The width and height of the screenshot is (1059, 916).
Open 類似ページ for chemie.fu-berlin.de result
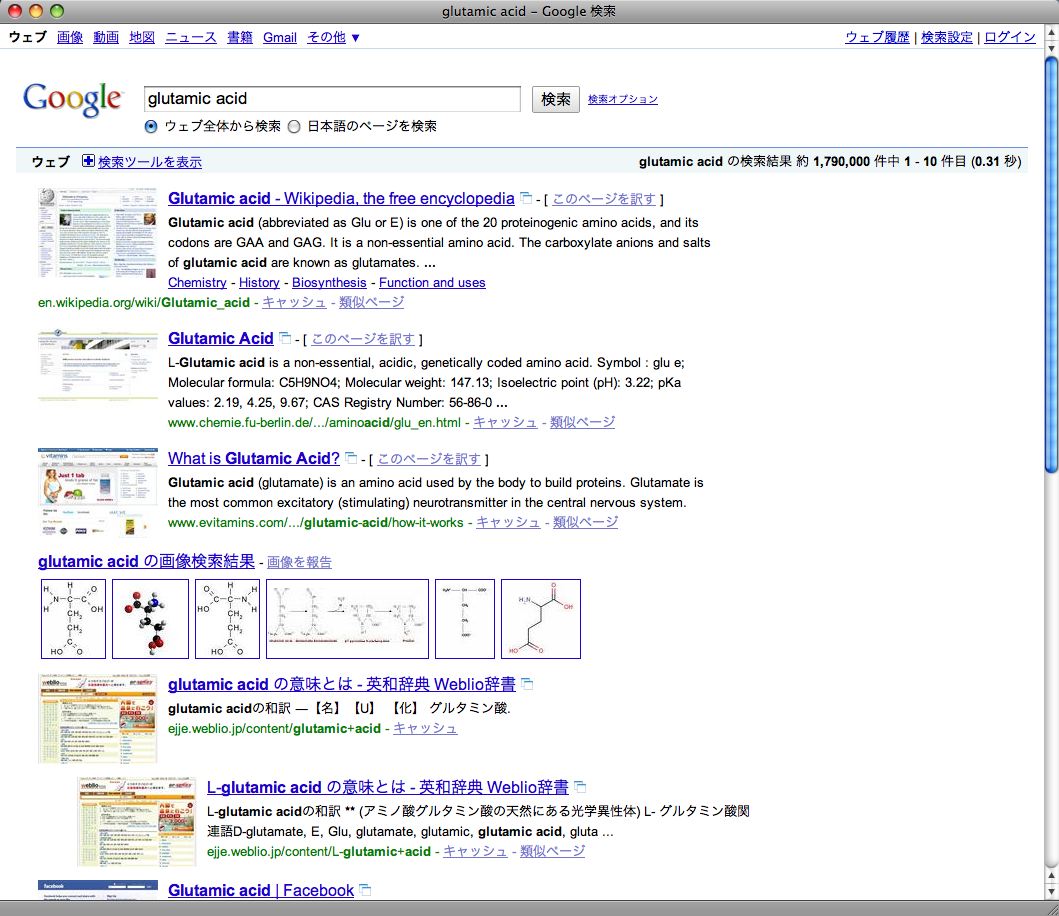click(x=583, y=422)
